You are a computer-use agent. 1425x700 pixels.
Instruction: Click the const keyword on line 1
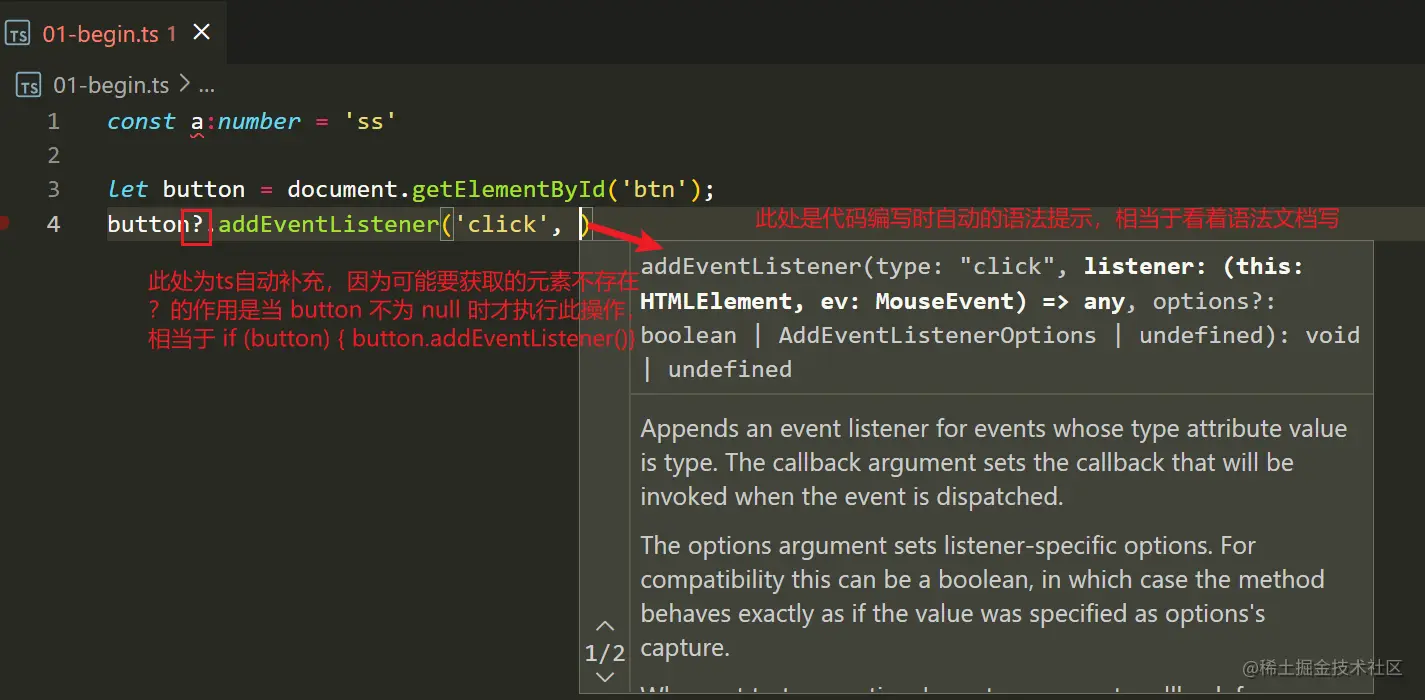pyautogui.click(x=141, y=122)
